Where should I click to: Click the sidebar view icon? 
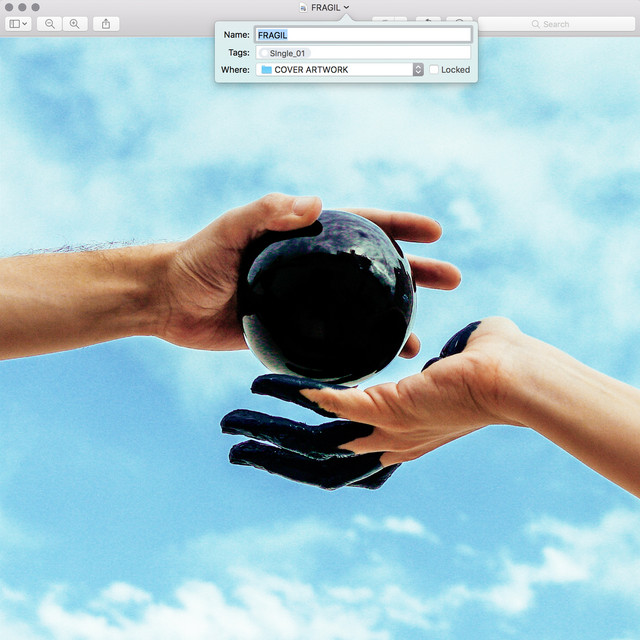14,23
